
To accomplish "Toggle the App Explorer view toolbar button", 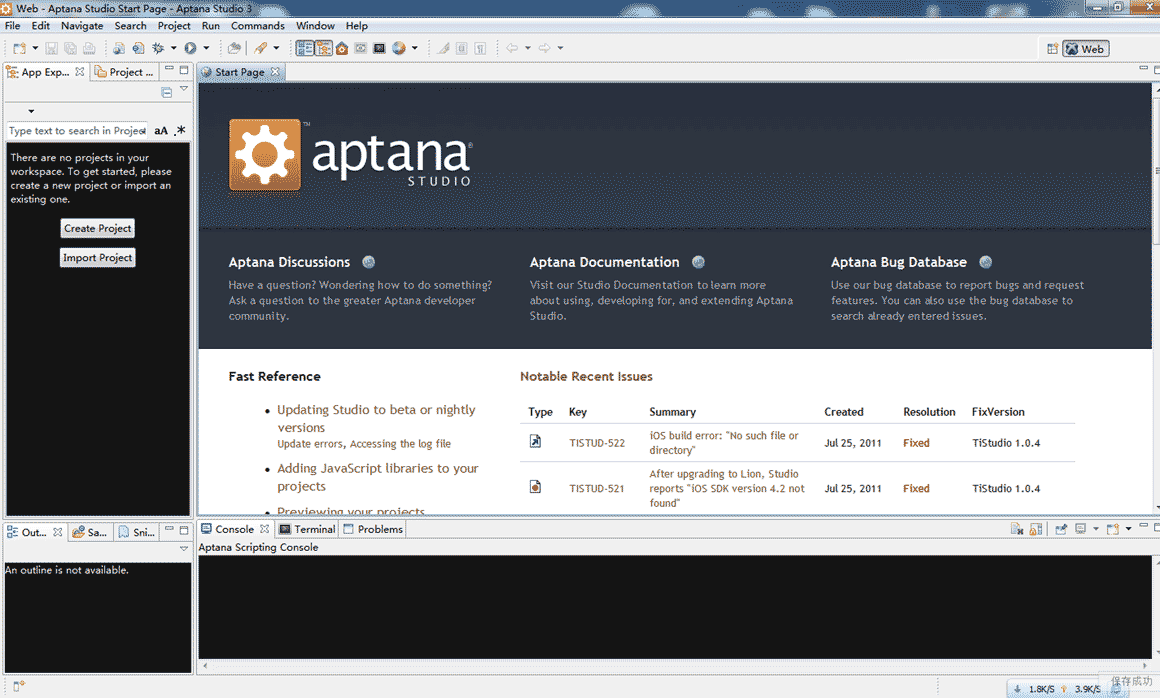I will (x=166, y=92).
